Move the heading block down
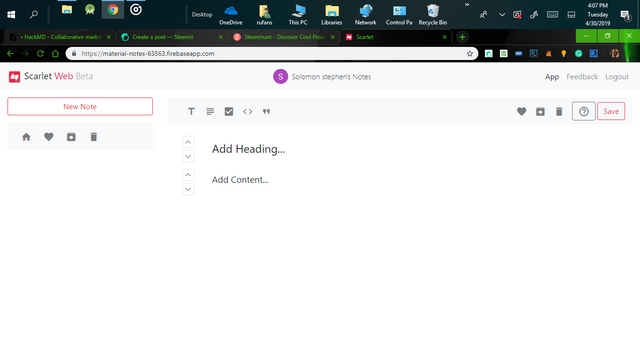The image size is (640, 360). 188,156
